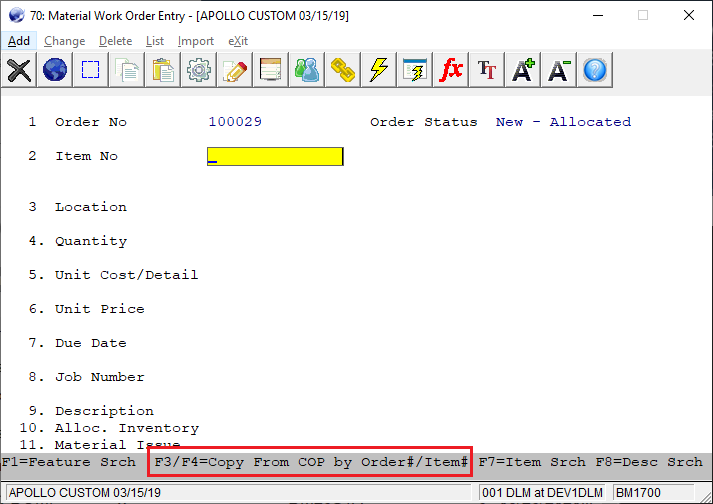The width and height of the screenshot is (713, 504).
Task: Click the black X cancel toolbar icon
Action: point(19,70)
